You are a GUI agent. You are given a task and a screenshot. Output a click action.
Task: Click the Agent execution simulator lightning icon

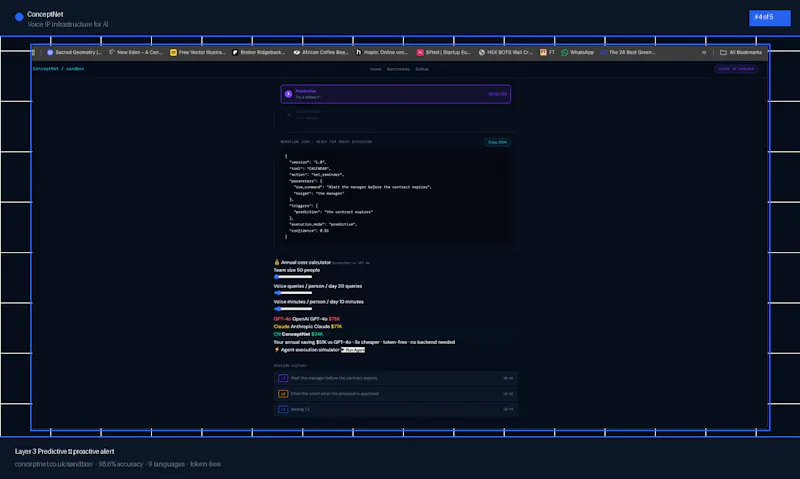click(x=277, y=349)
